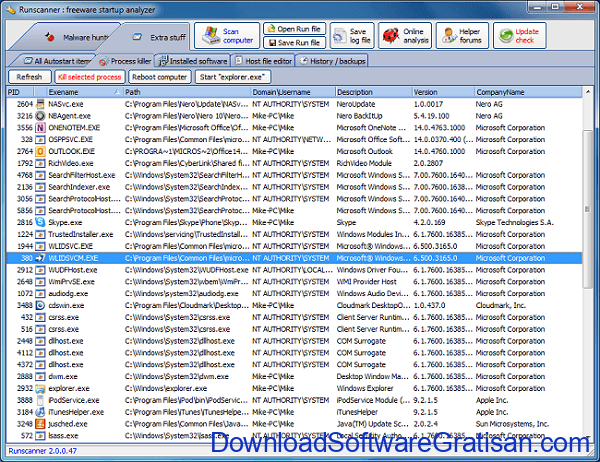600x462 pixels.
Task: Launch Online analysis
Action: tap(405, 36)
